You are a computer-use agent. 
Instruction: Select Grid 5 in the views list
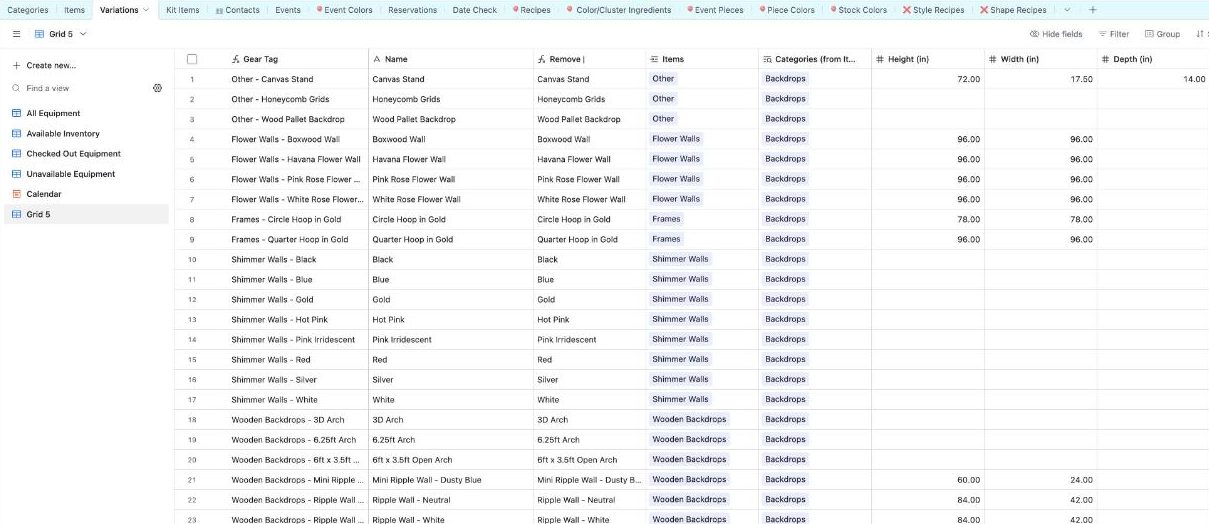[x=86, y=214]
